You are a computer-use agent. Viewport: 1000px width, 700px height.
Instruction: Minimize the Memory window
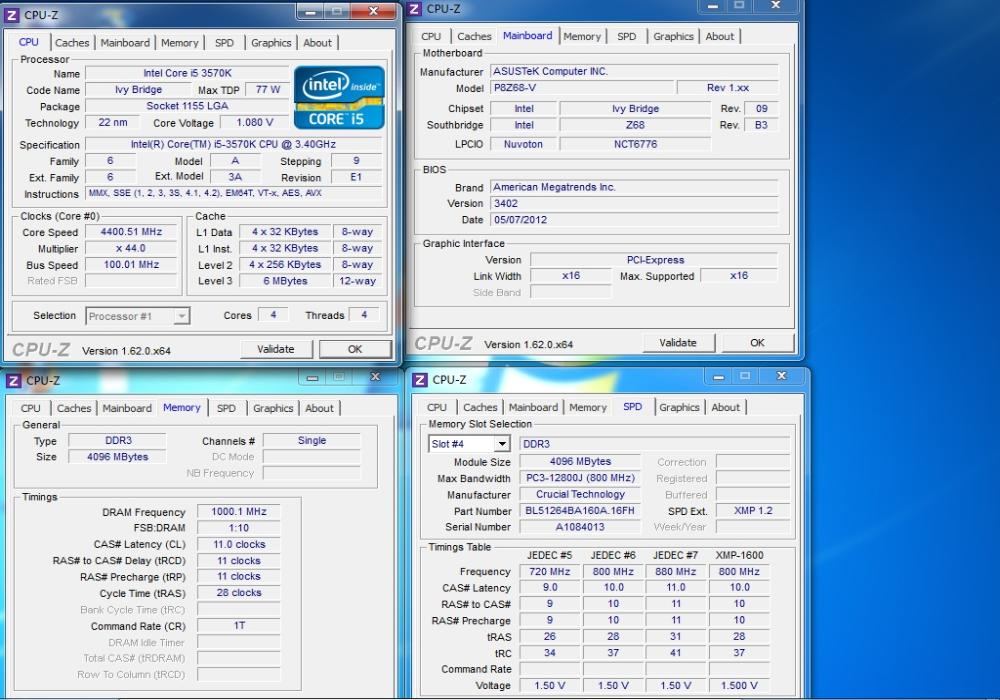312,377
